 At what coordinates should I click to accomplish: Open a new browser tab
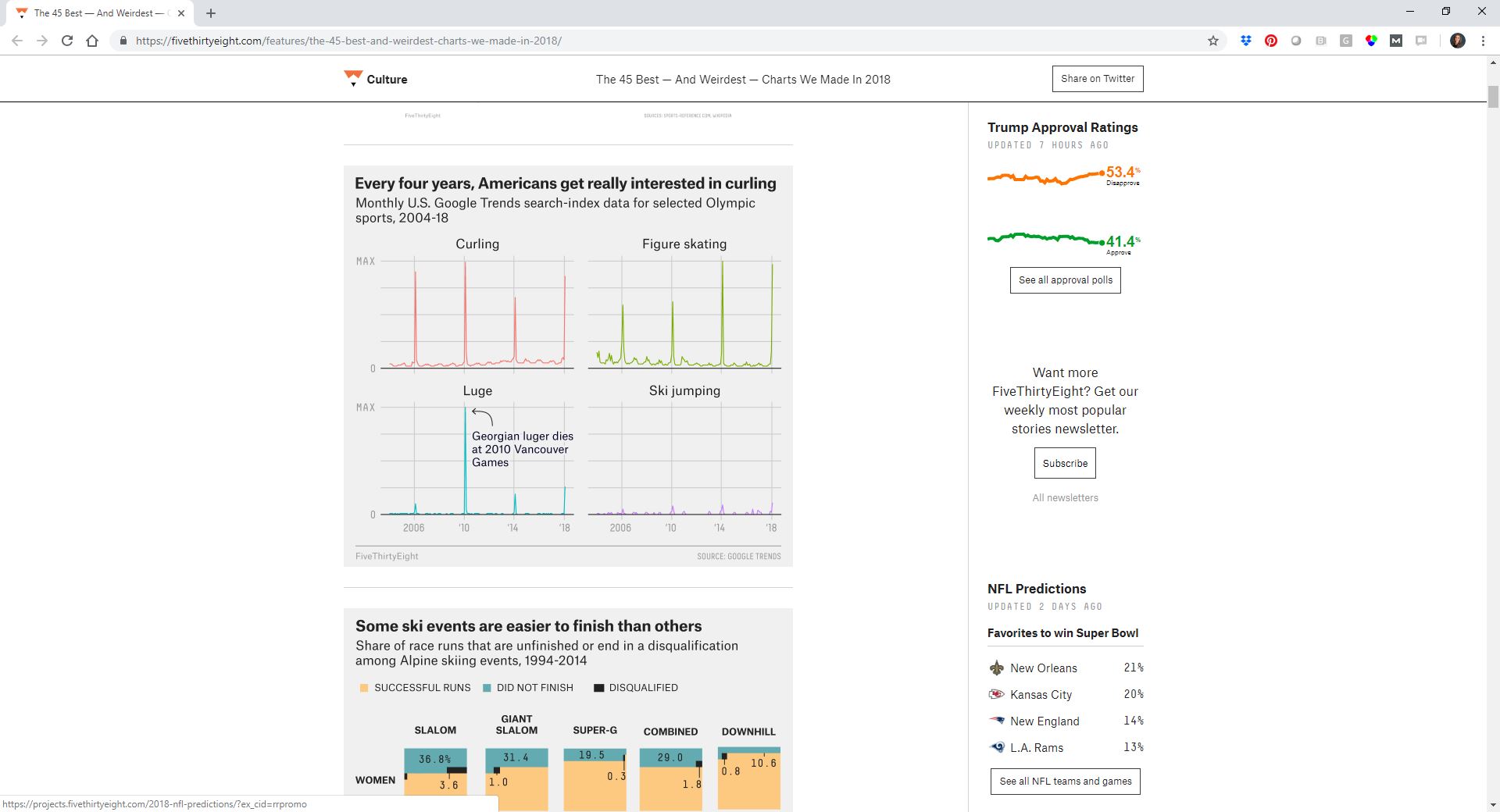coord(209,12)
